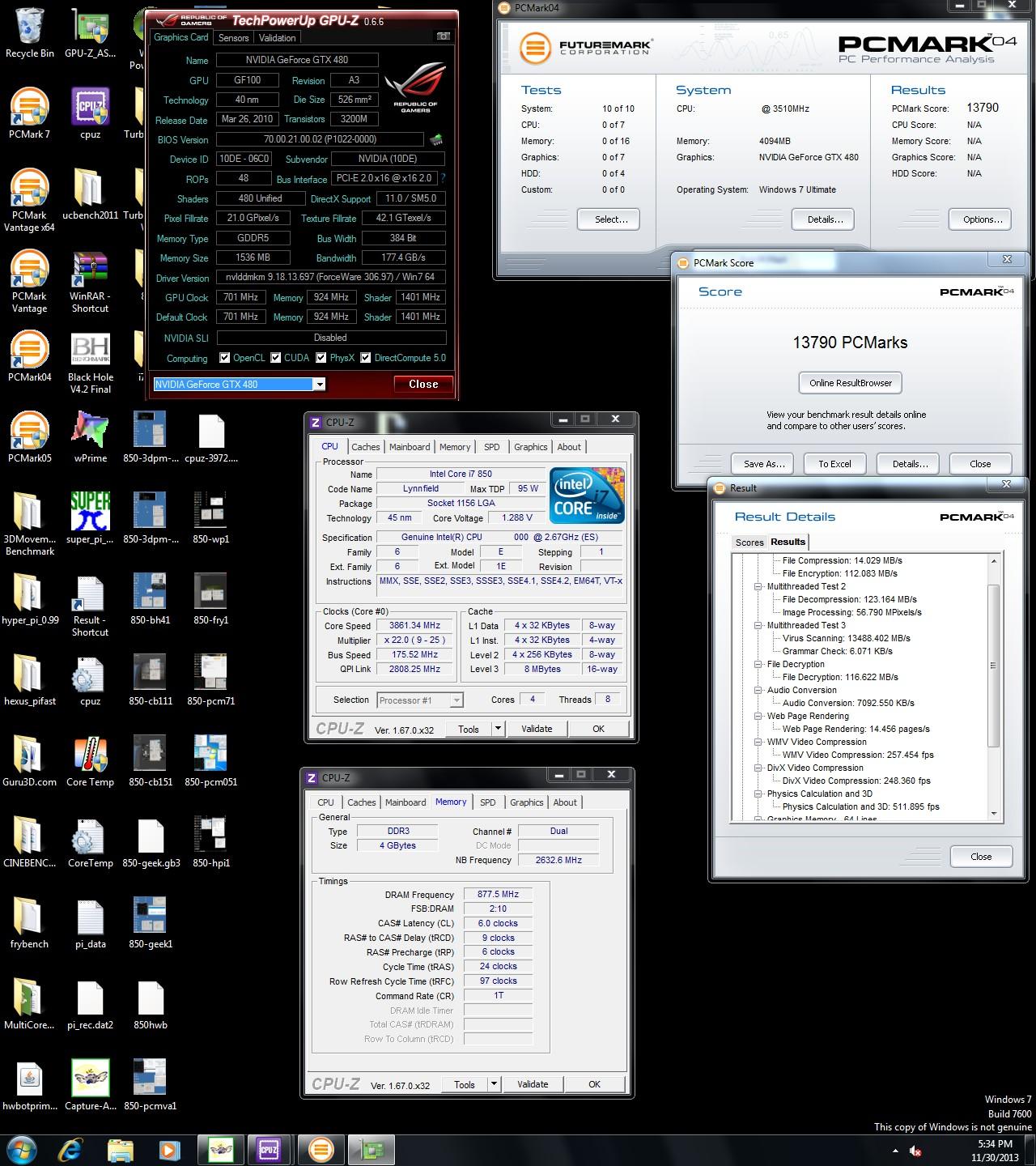The width and height of the screenshot is (1036, 1166).
Task: Open Mainboard tab in upper CPU-Z window
Action: 410,447
